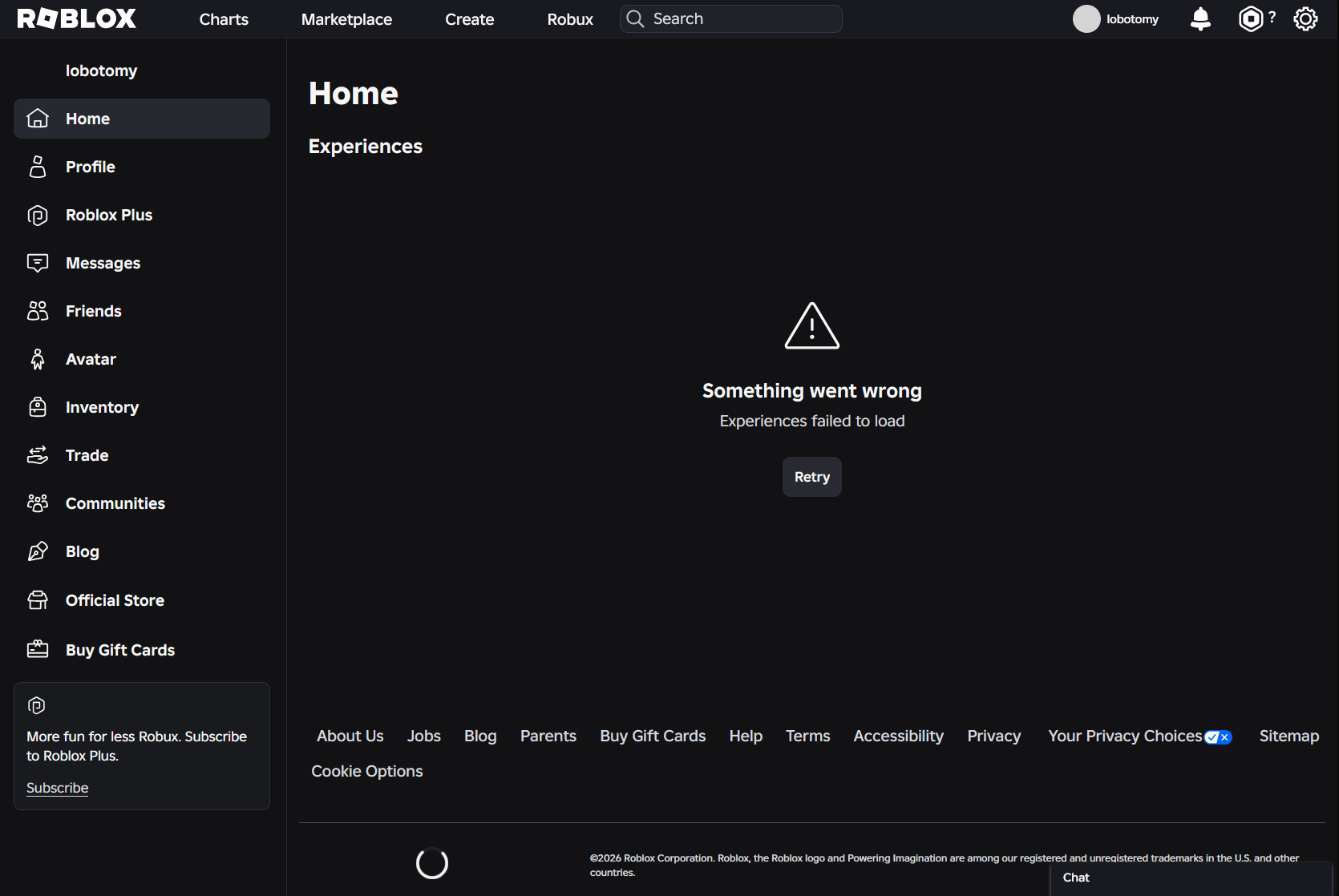This screenshot has height=896, width=1339.
Task: Go to Friends in sidebar
Action: click(x=142, y=311)
